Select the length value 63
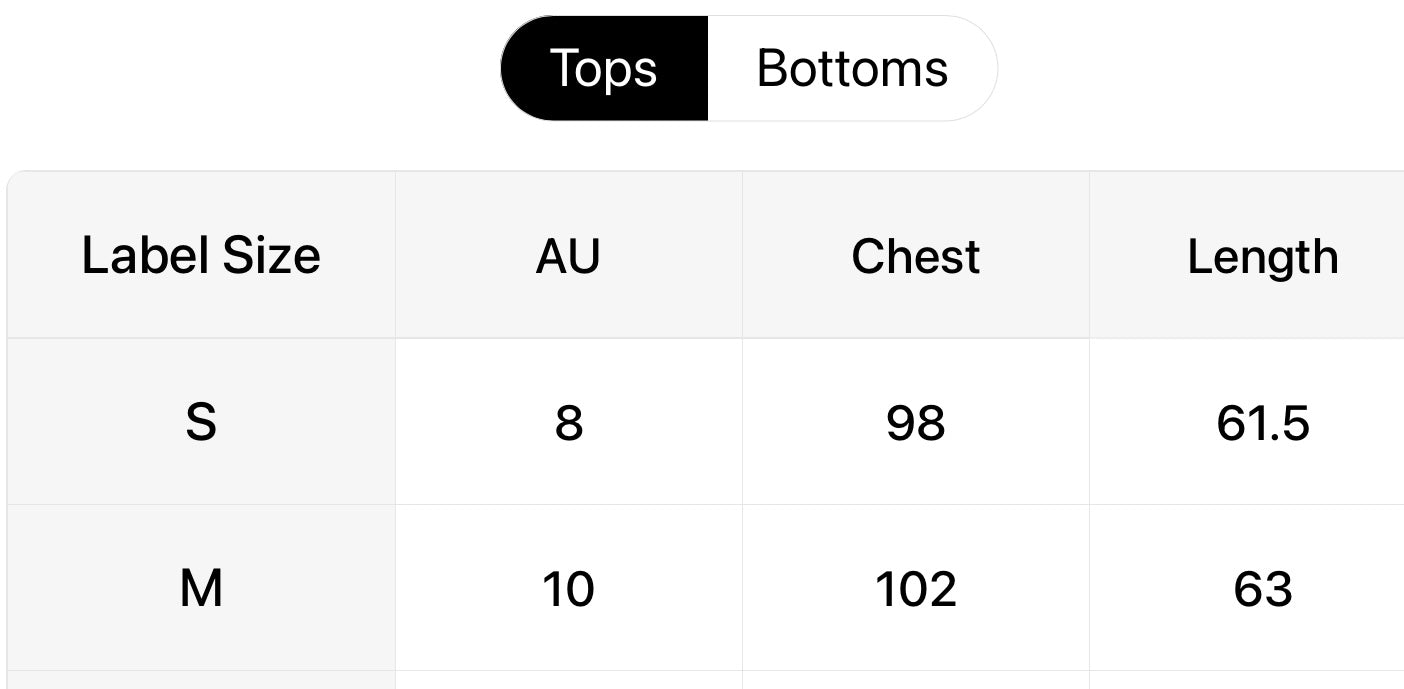The height and width of the screenshot is (689, 1404). click(x=1262, y=588)
